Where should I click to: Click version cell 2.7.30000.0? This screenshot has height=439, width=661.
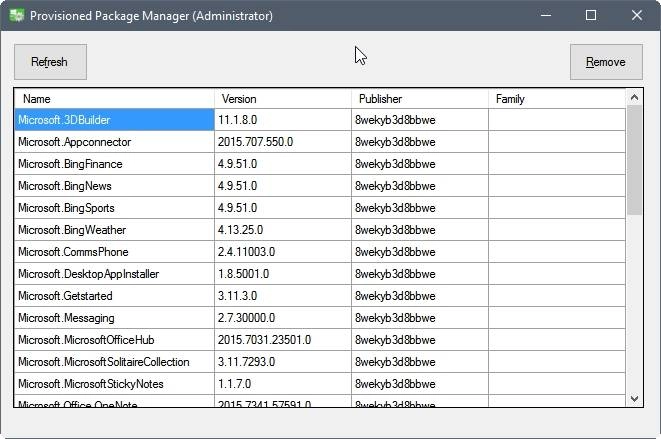pos(283,318)
